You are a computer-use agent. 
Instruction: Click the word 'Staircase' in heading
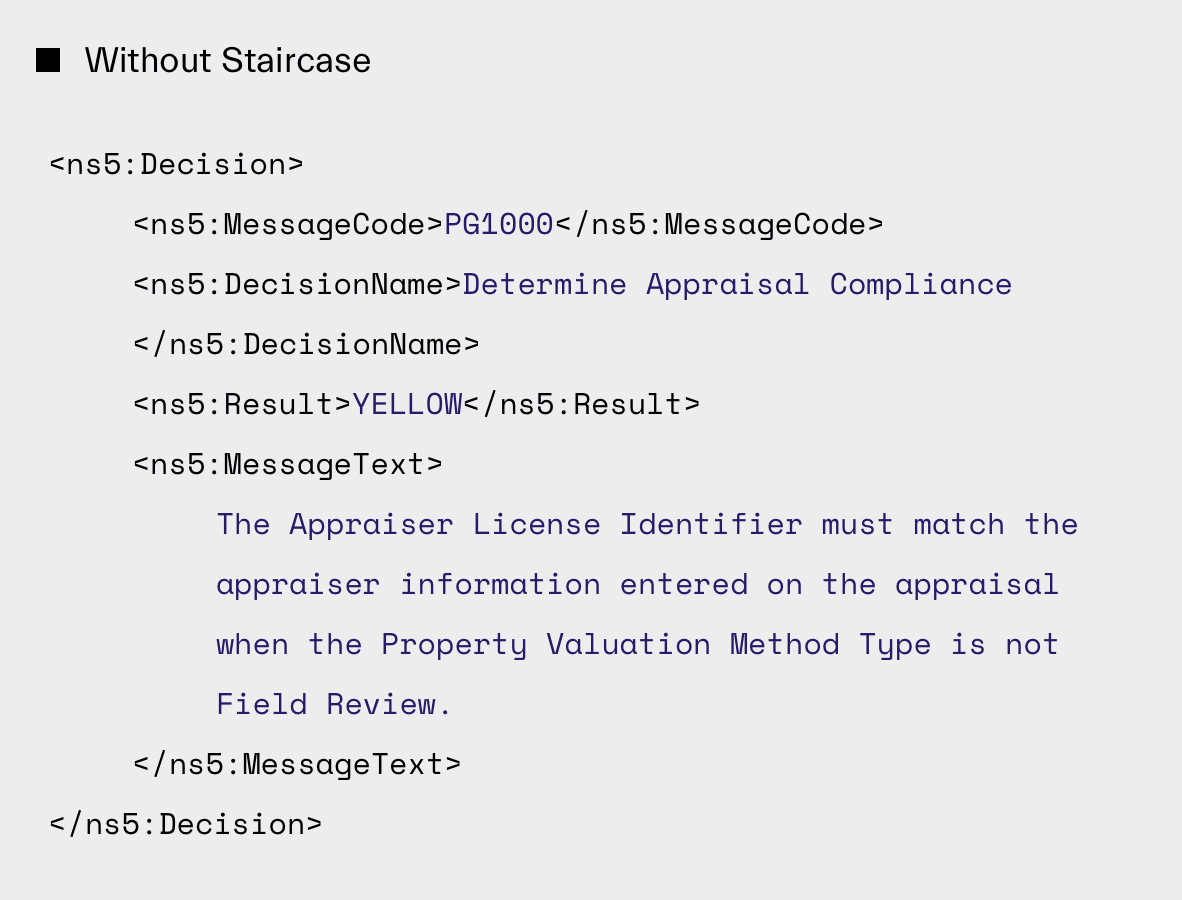pos(296,60)
